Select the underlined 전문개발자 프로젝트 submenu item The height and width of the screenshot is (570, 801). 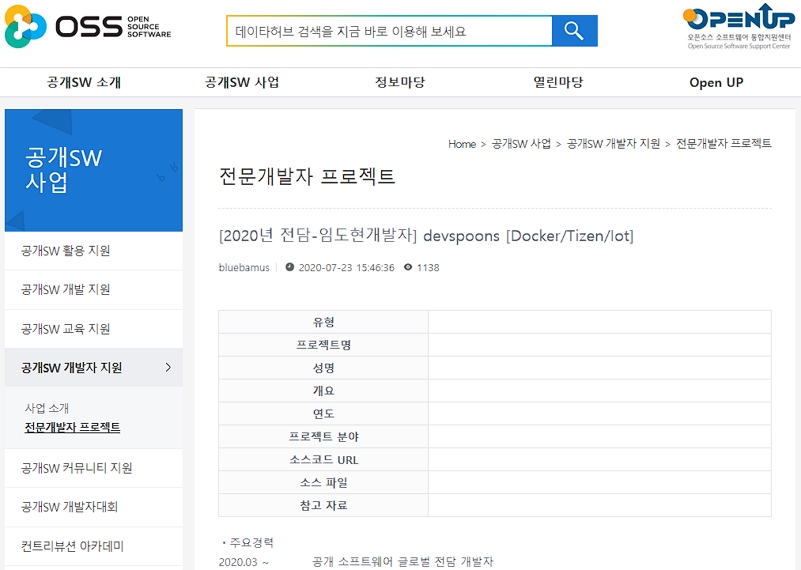72,427
